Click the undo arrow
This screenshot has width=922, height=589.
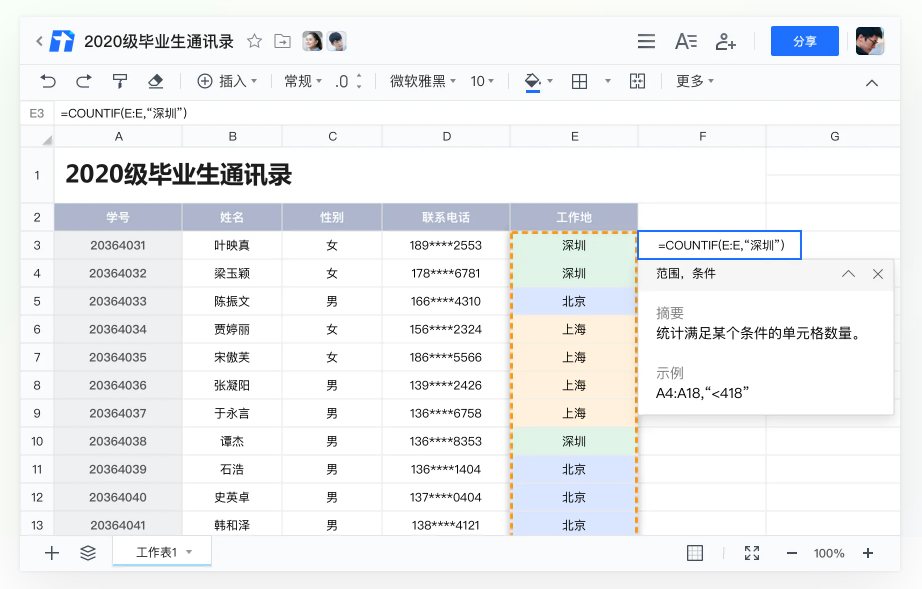(x=48, y=81)
